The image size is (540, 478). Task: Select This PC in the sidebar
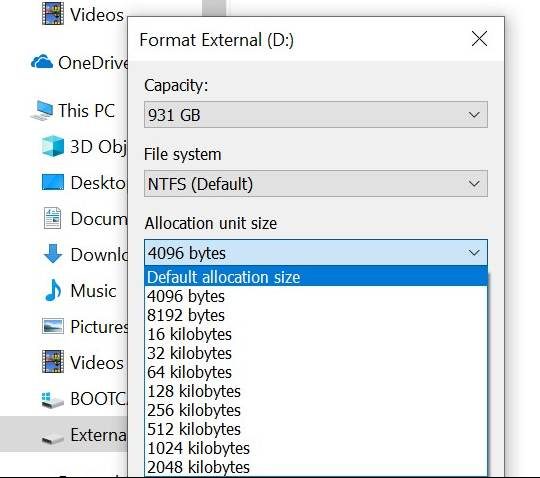[x=86, y=111]
